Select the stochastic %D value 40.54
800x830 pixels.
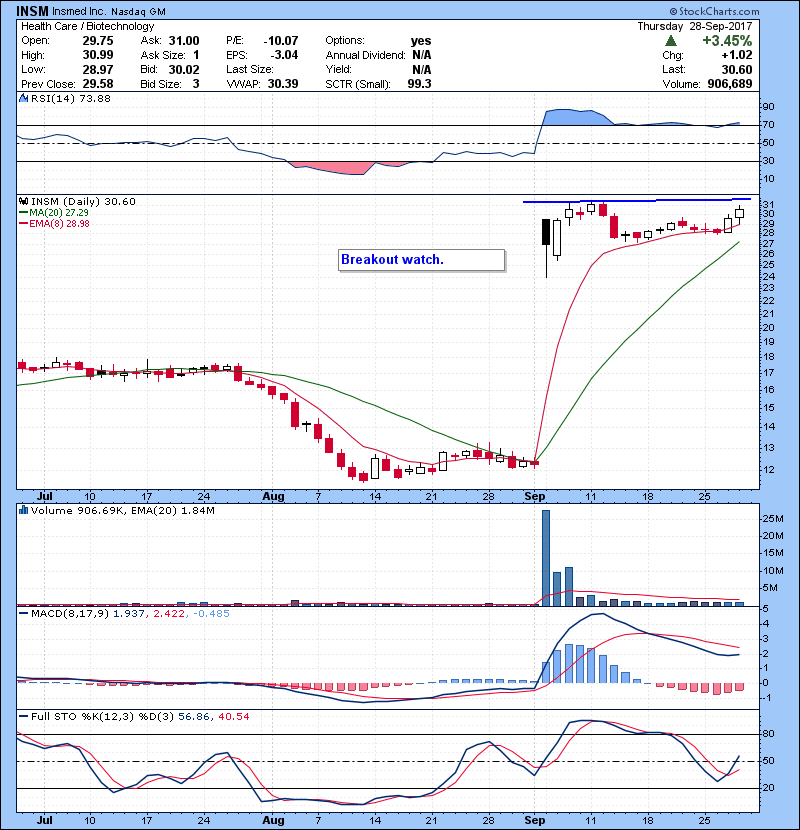234,717
